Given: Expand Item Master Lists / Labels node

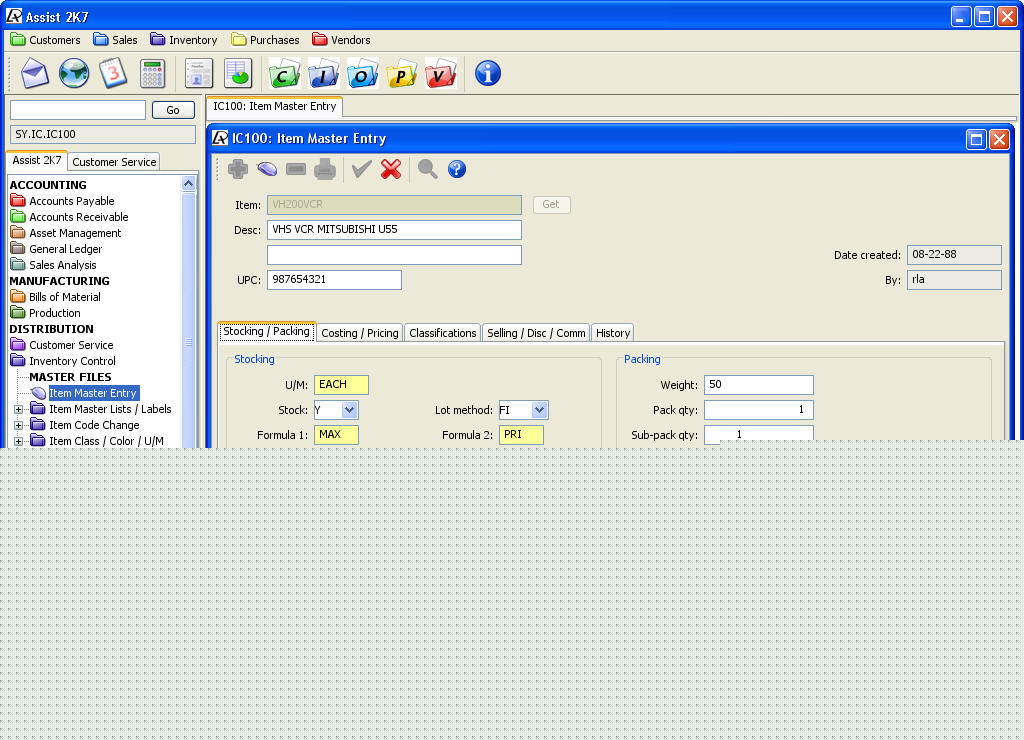Looking at the screenshot, I should pos(18,410).
